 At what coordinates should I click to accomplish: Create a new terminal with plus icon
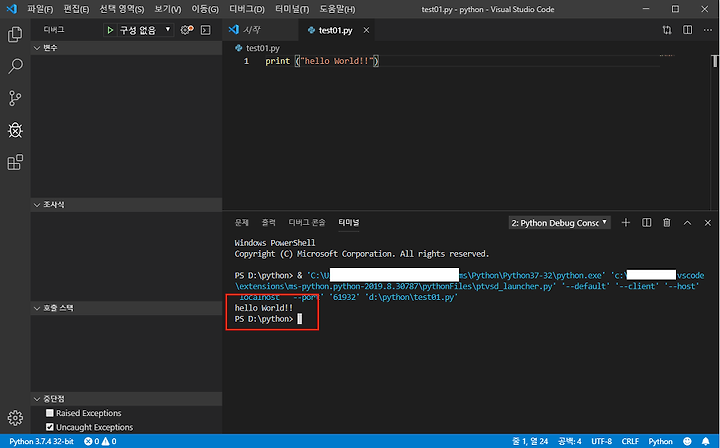625,223
